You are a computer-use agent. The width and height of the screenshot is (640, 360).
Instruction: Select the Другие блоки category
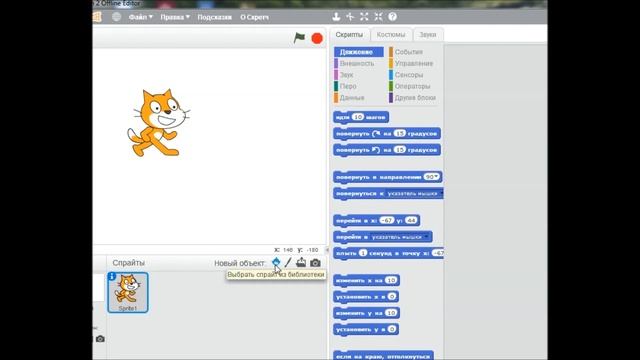tap(415, 98)
